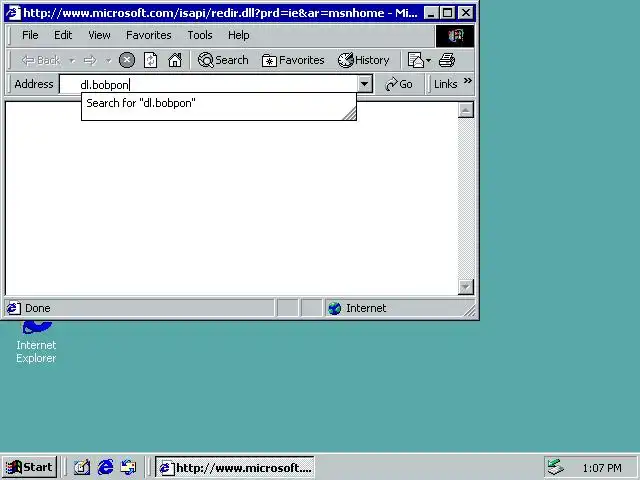Screen dimensions: 640x480
Task: Click the scrollbar up arrow
Action: pyautogui.click(x=466, y=110)
